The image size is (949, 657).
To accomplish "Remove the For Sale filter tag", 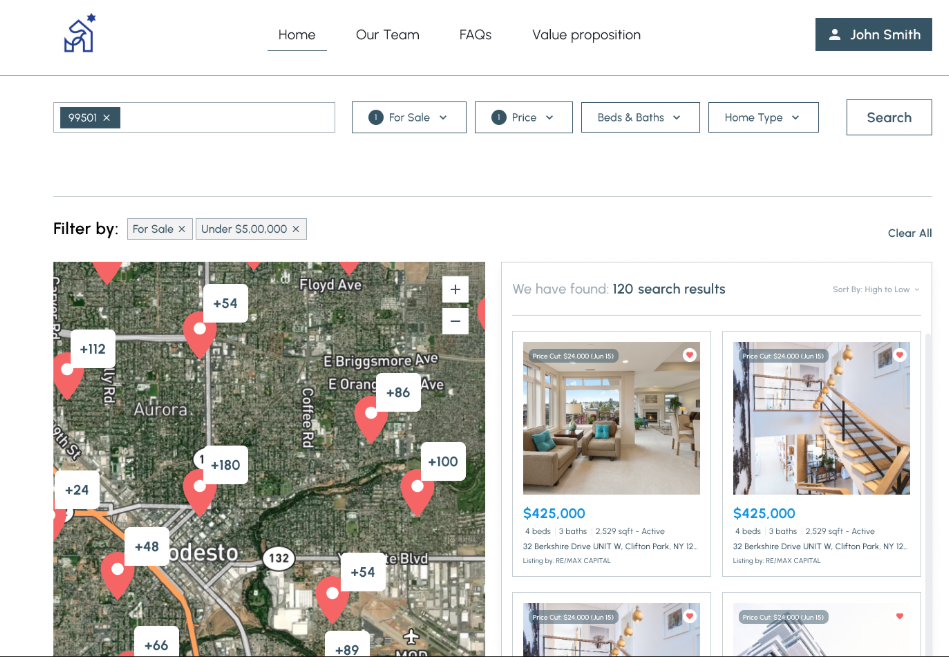I will coord(184,228).
